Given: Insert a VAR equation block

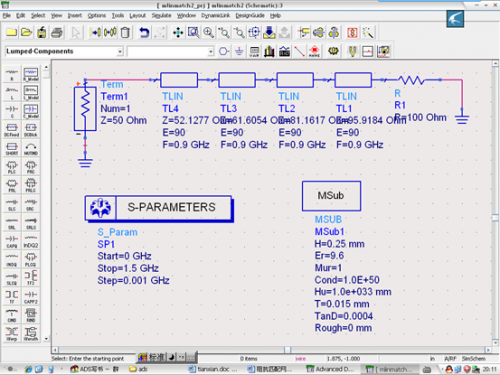Looking at the screenshot, I should 254,51.
